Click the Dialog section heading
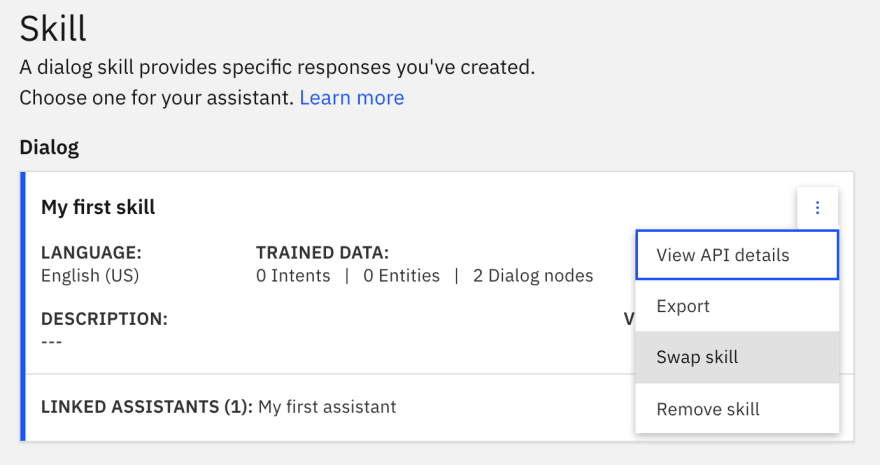The height and width of the screenshot is (465, 880). (49, 147)
